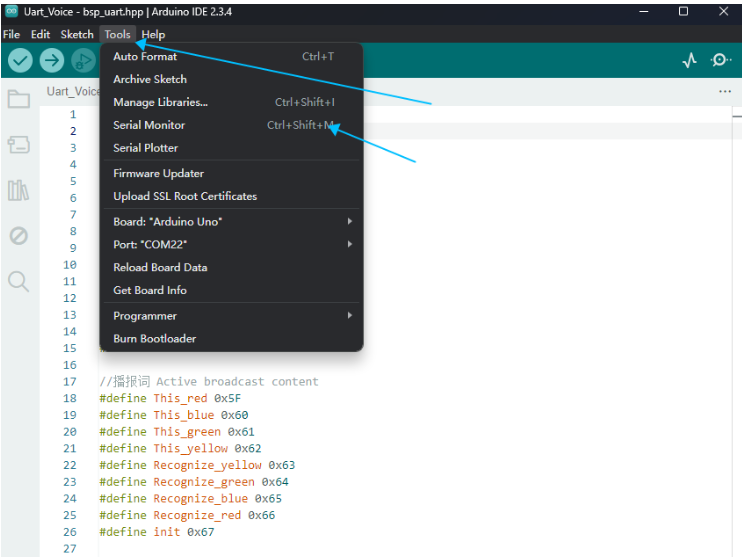Open the three-dot tab options menu

tap(724, 91)
